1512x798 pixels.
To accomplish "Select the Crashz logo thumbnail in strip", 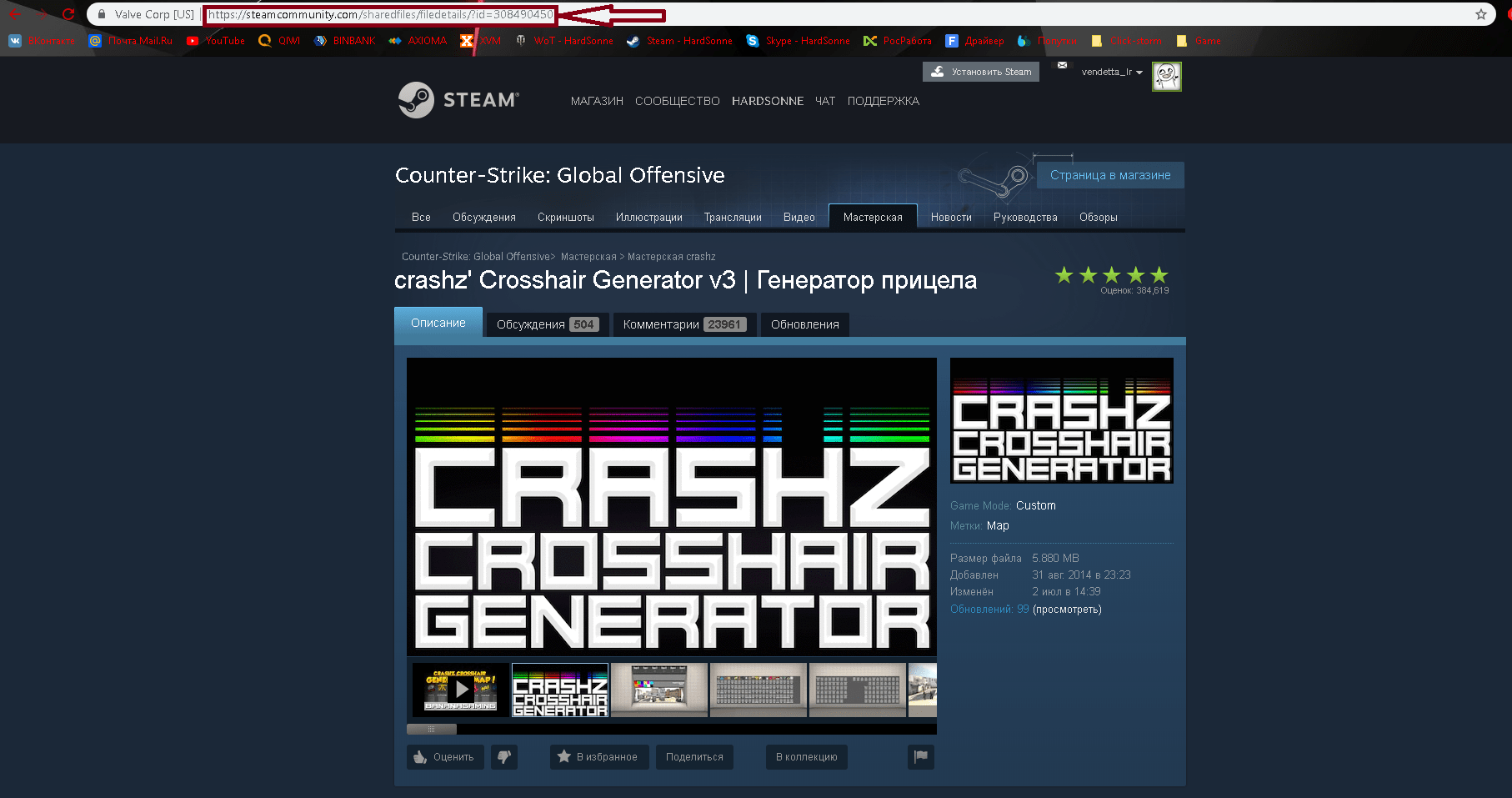I will pyautogui.click(x=560, y=690).
